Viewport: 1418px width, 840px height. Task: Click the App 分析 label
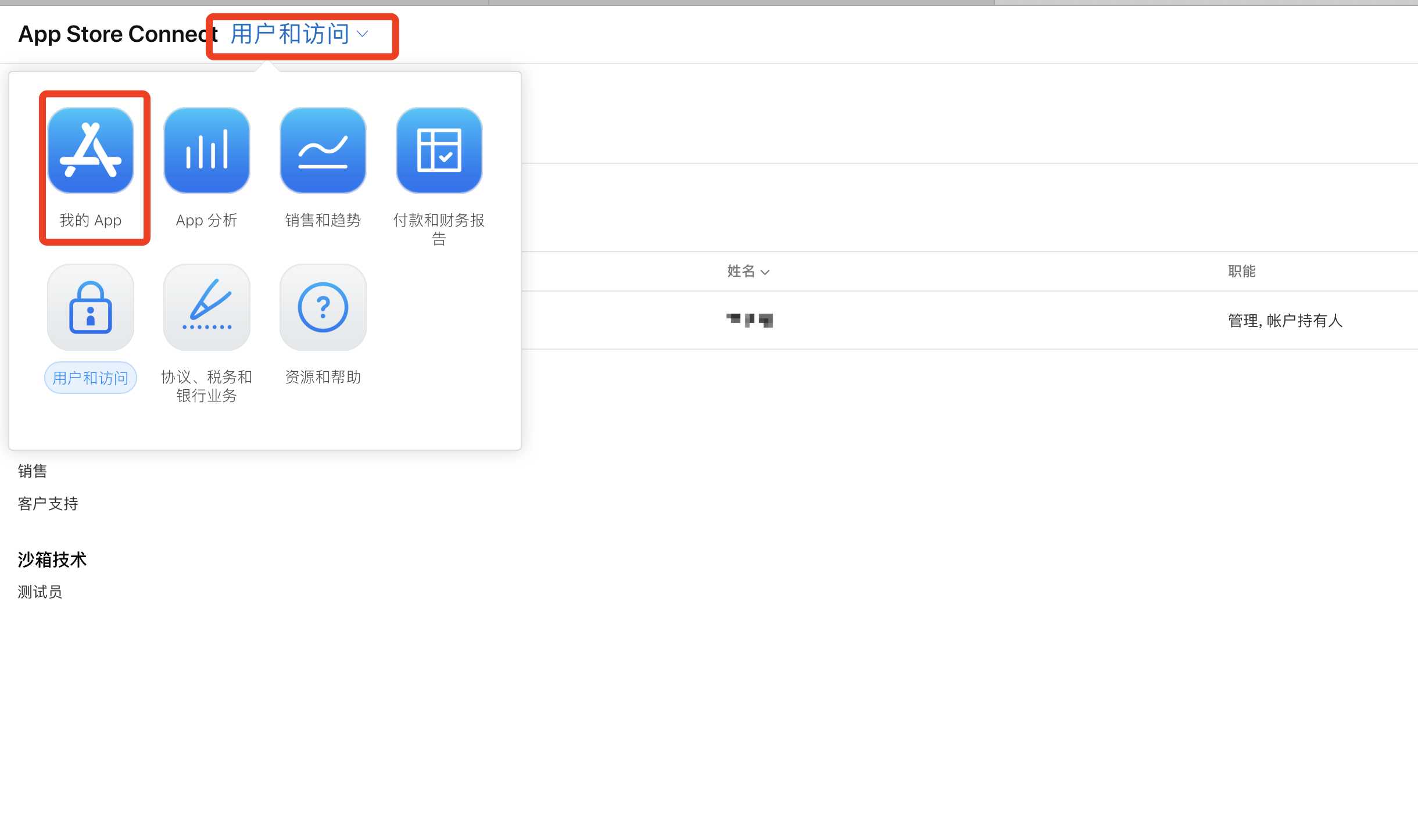pos(207,220)
